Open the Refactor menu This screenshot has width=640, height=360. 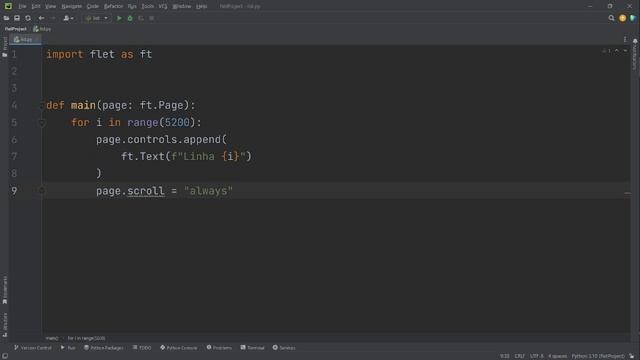point(113,7)
